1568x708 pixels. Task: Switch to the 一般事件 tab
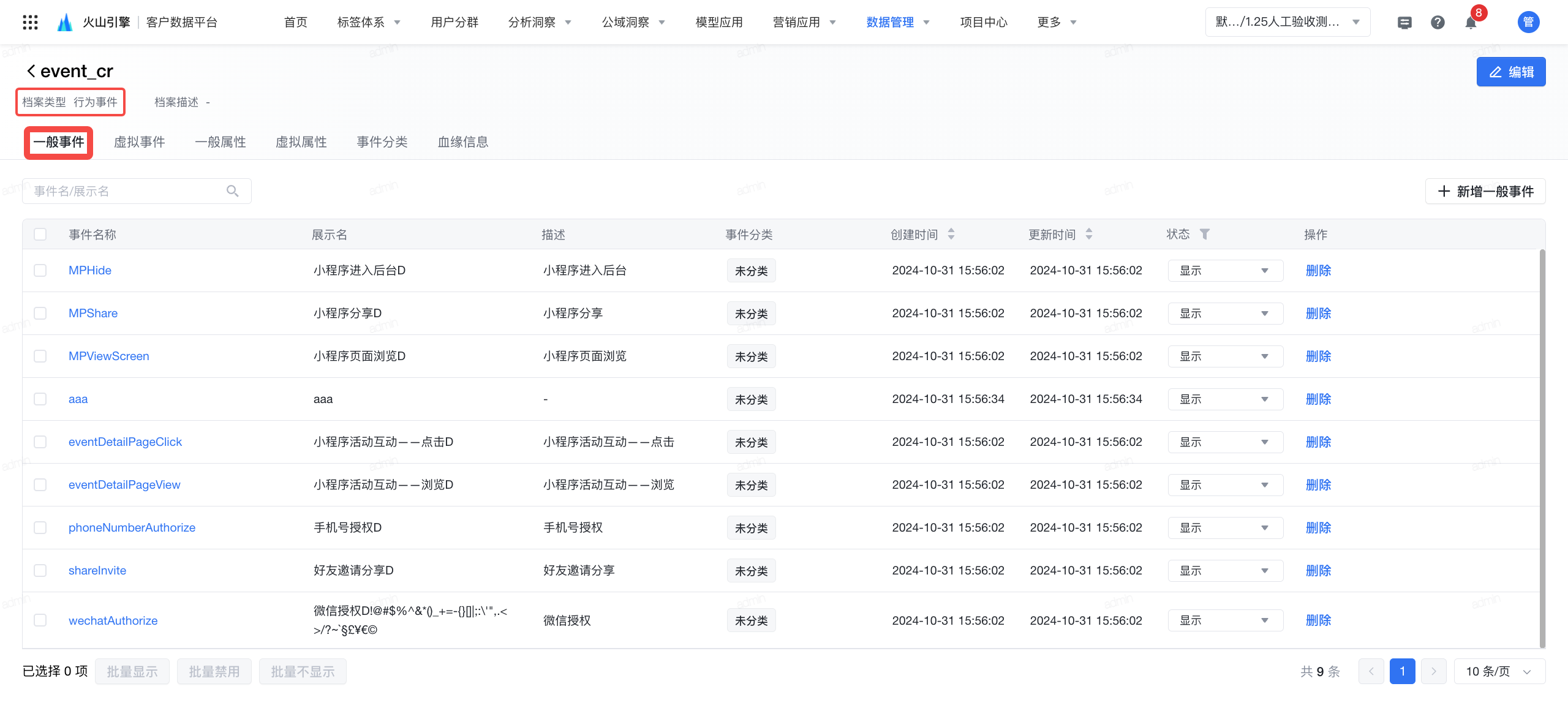coord(59,142)
